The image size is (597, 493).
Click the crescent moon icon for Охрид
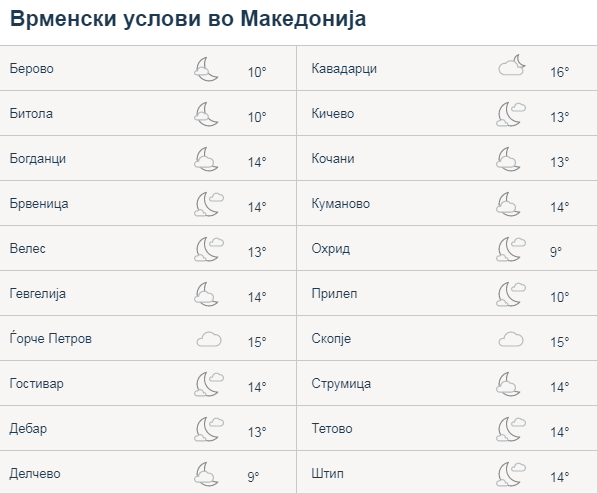[x=511, y=249]
